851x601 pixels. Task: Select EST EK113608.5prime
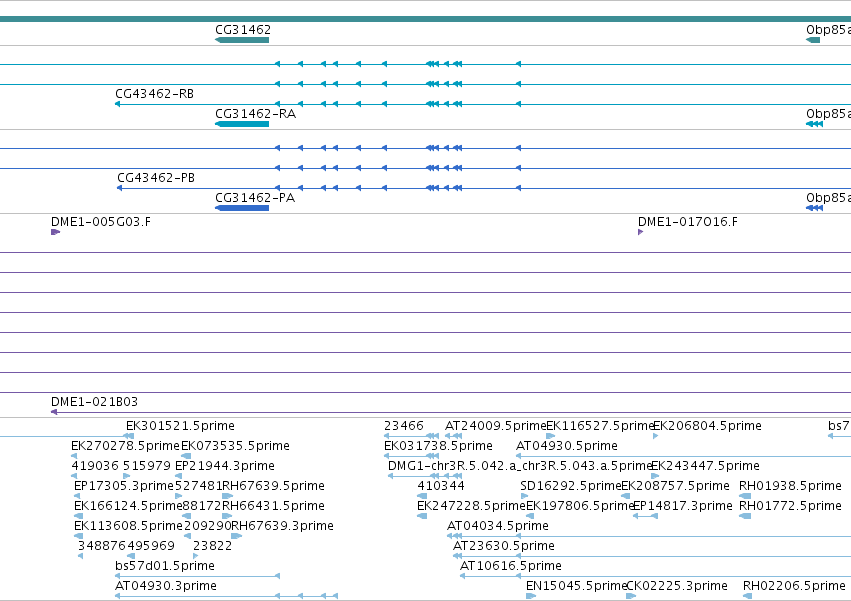point(128,526)
